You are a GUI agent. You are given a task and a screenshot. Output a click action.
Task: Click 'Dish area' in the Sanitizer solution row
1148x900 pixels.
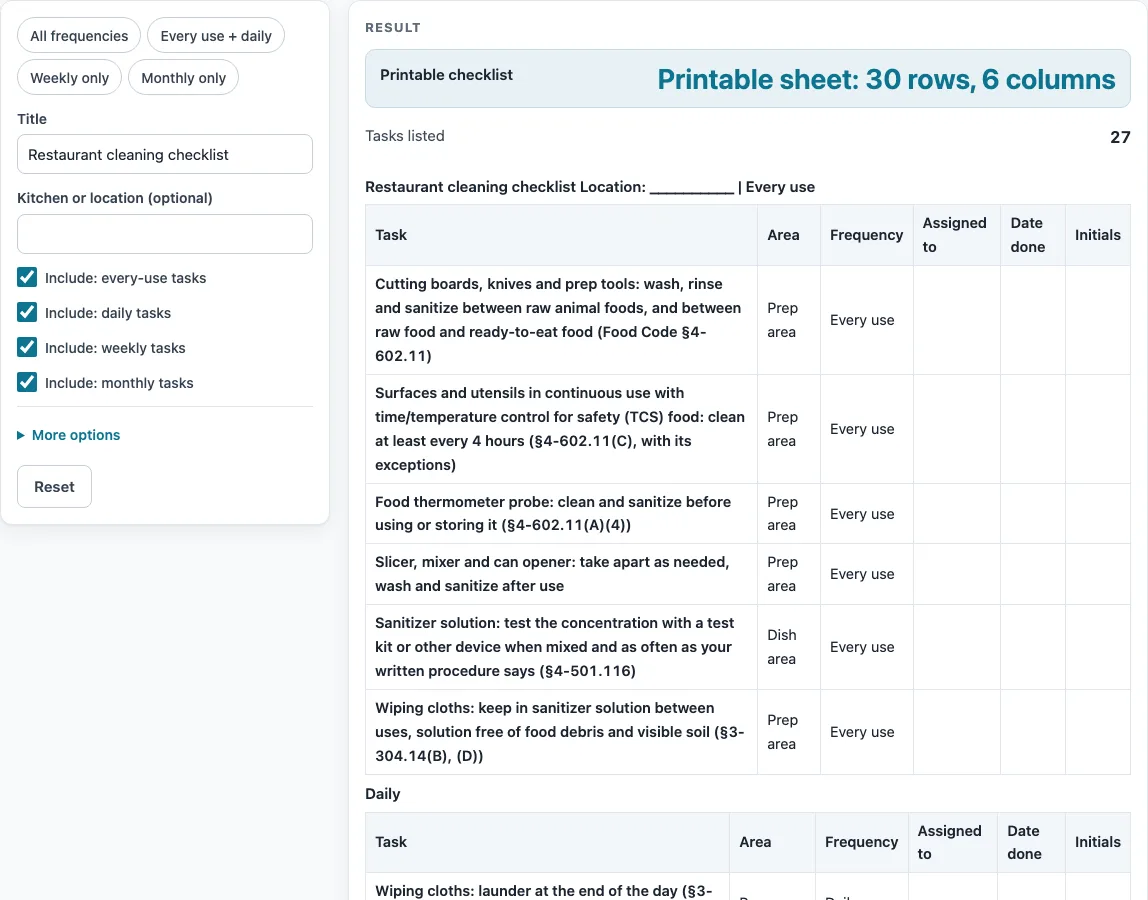[782, 647]
